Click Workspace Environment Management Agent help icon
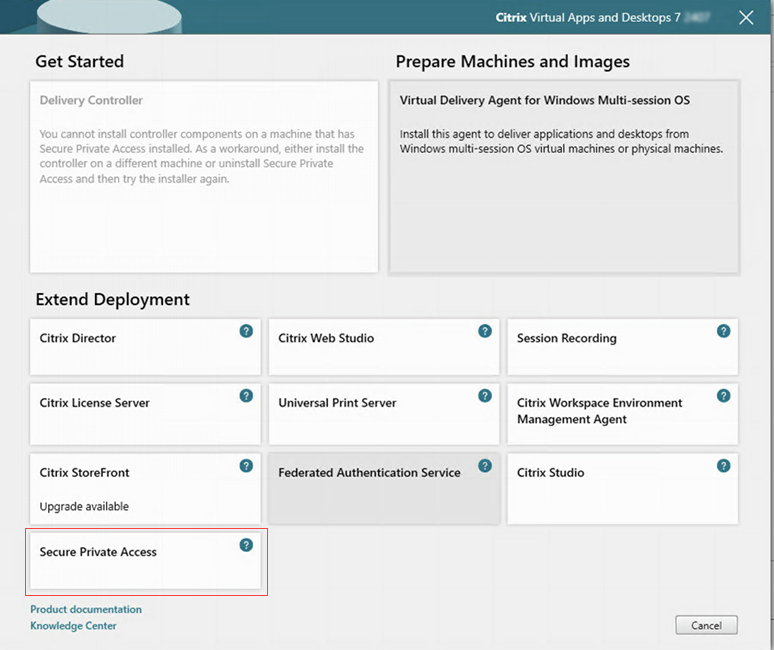Viewport: 774px width, 650px height. pos(723,396)
